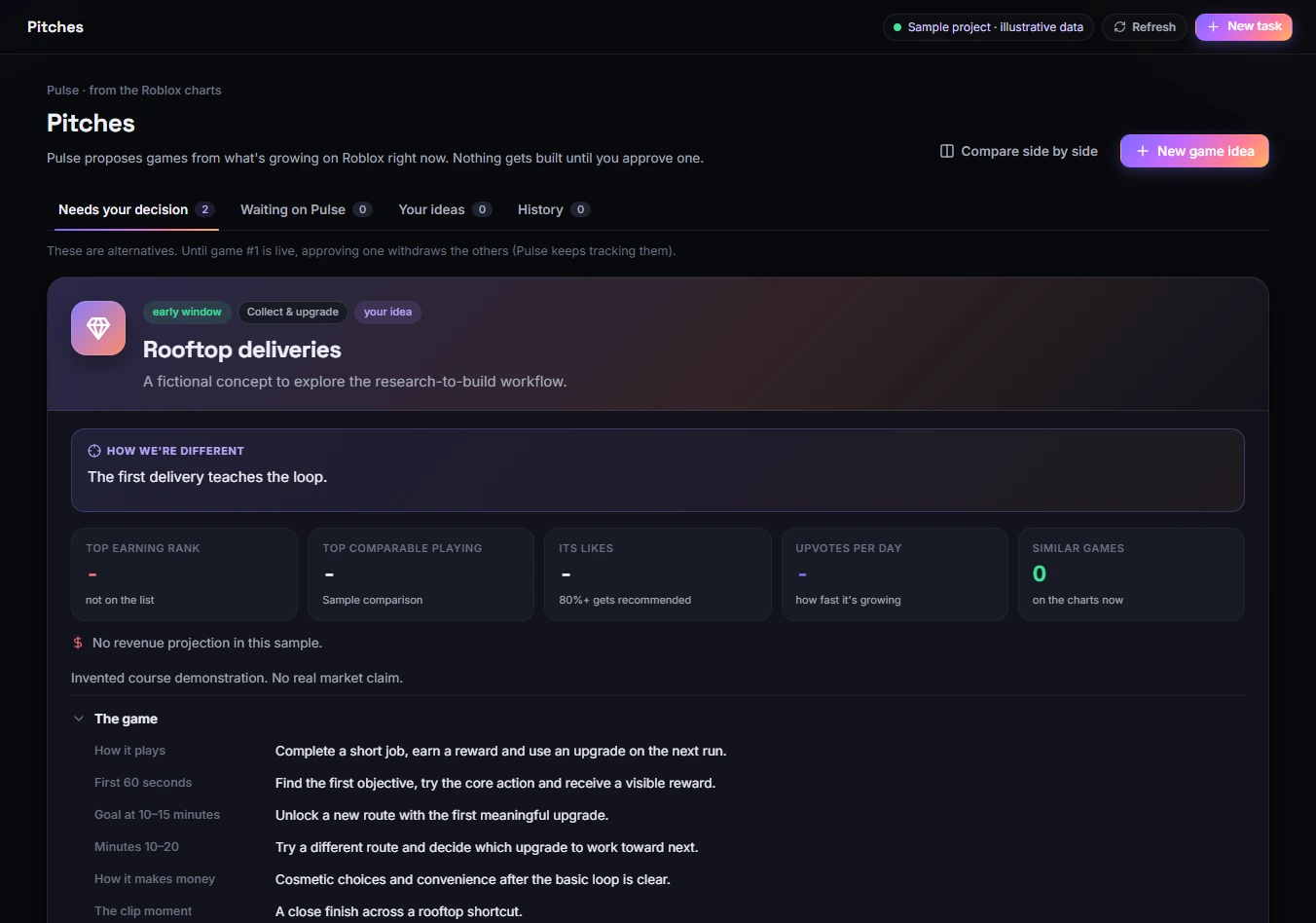Click the Pitches app title in header

point(55,27)
